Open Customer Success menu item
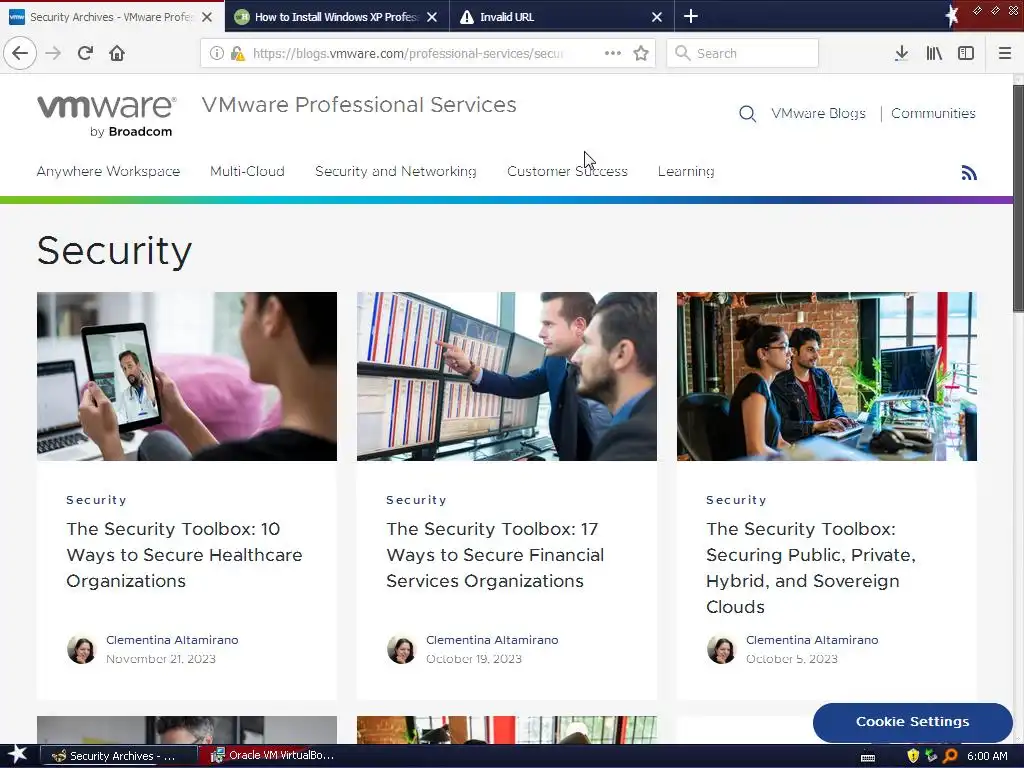The width and height of the screenshot is (1024, 768). click(567, 171)
